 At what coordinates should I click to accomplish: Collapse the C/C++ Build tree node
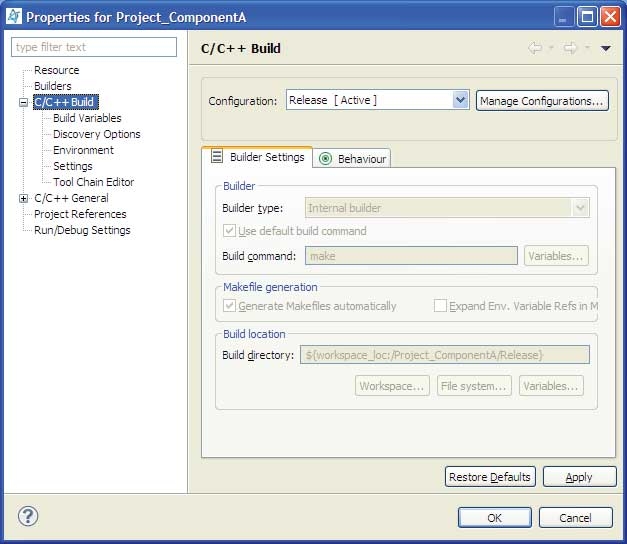pyautogui.click(x=24, y=102)
